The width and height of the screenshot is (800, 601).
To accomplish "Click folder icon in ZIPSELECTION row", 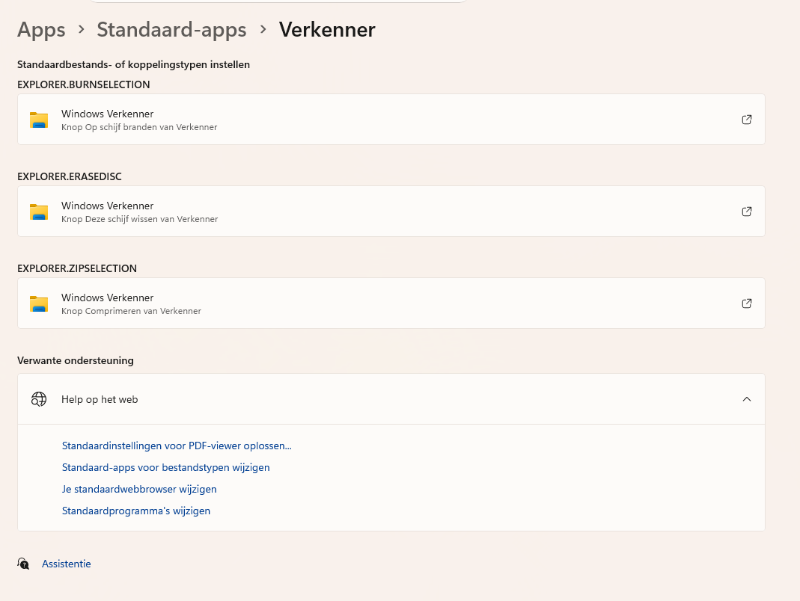I will [x=39, y=304].
